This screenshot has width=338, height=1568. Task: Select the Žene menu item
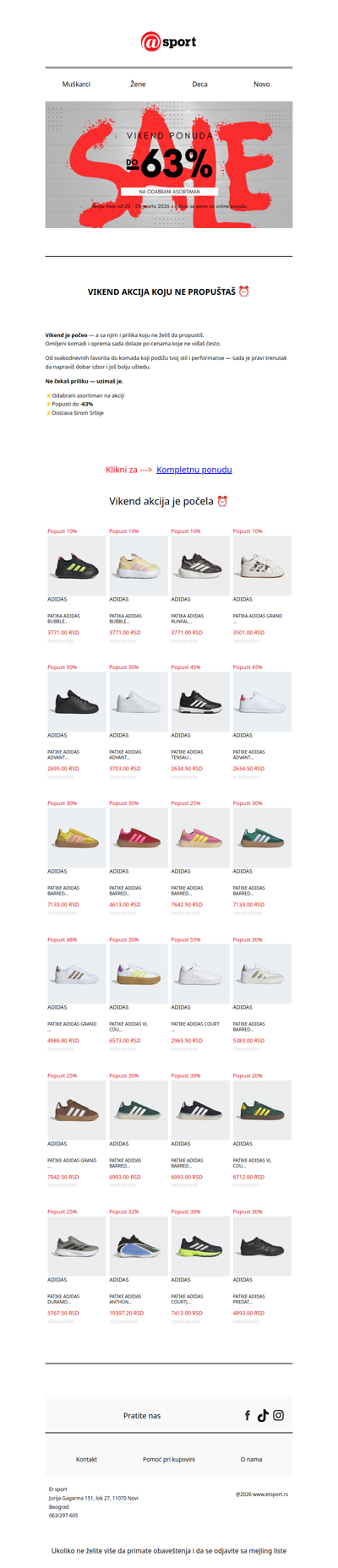coord(138,84)
